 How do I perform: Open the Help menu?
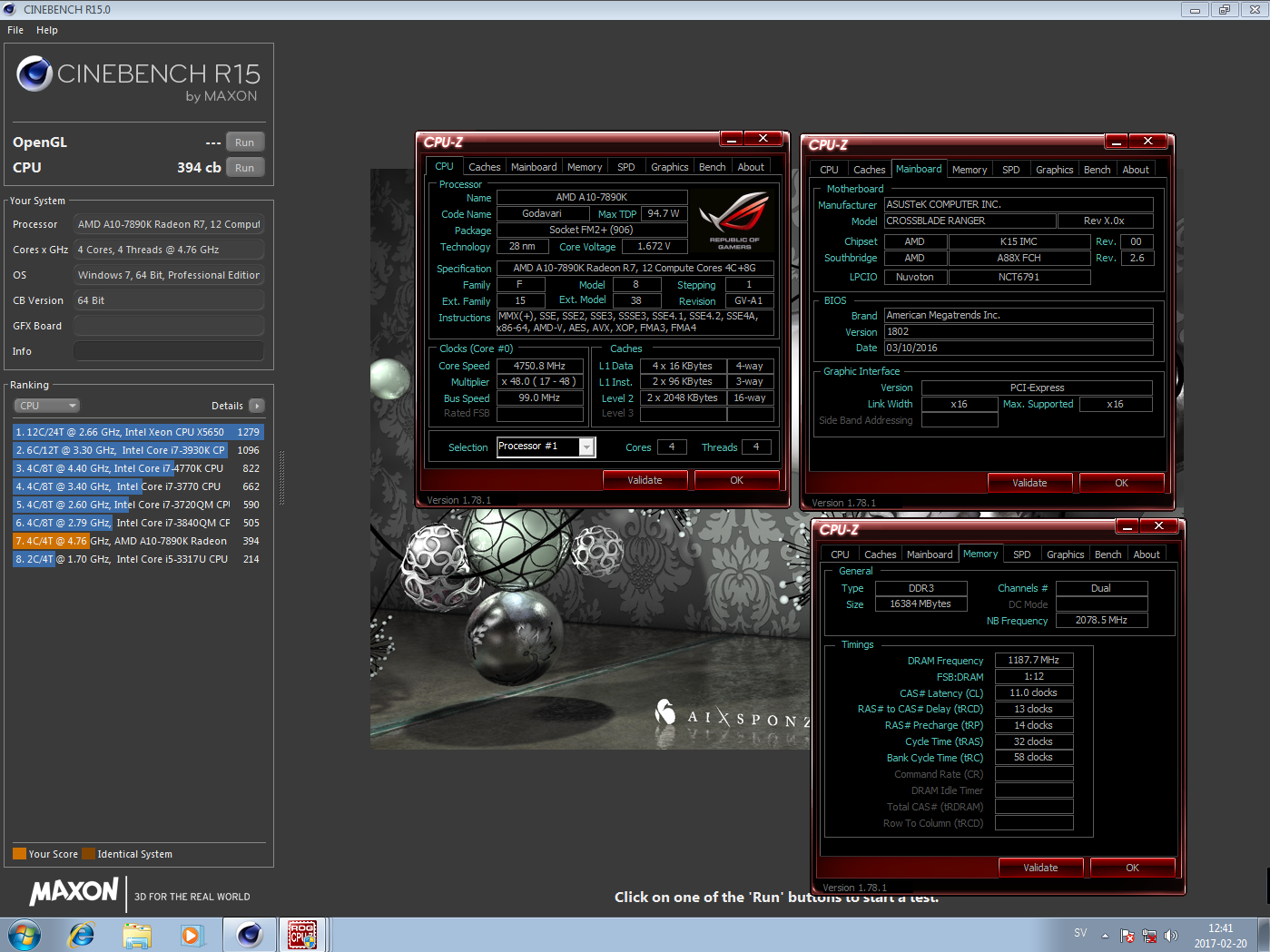coord(47,30)
